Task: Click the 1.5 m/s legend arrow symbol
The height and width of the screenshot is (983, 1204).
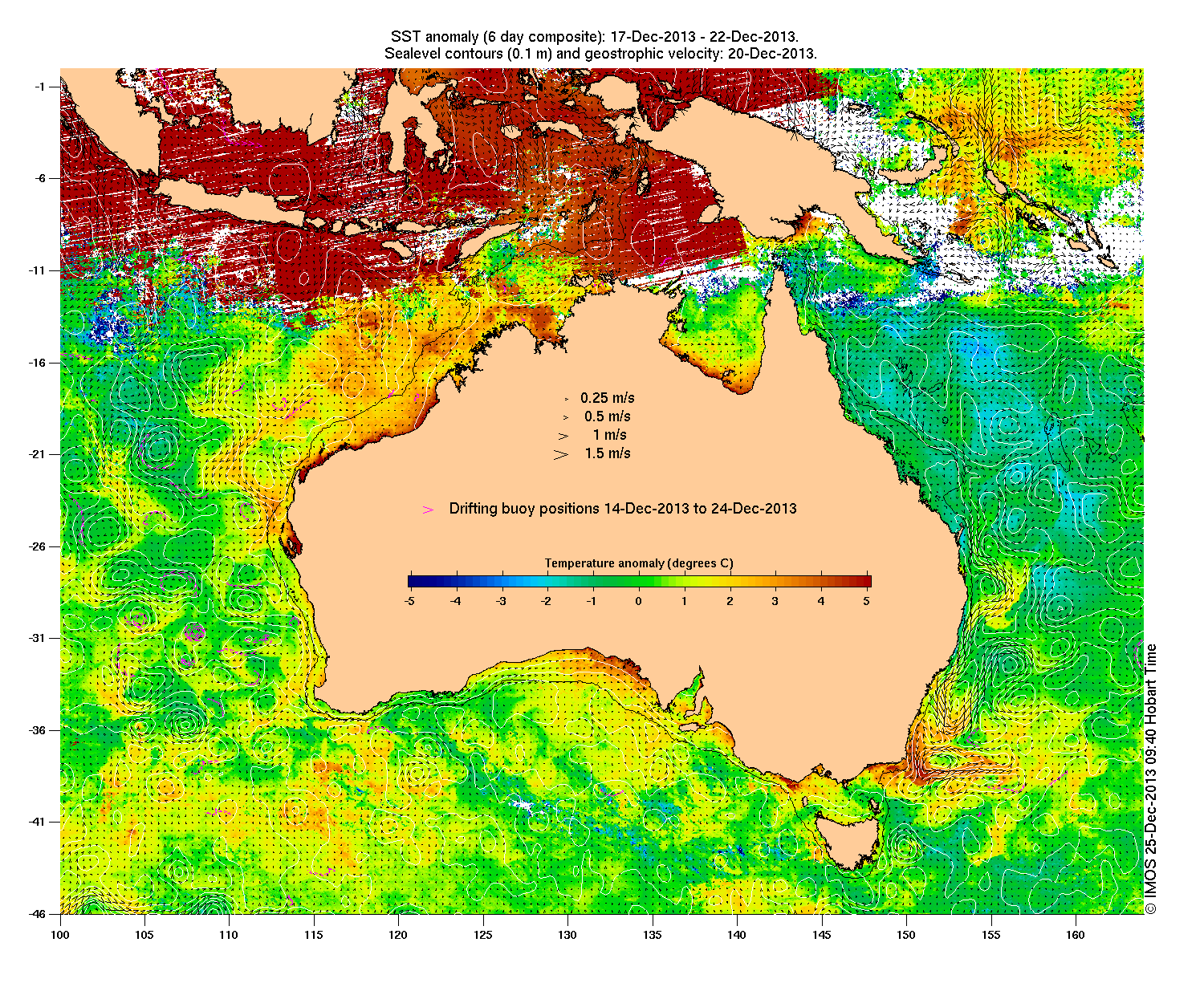Action: (x=561, y=454)
